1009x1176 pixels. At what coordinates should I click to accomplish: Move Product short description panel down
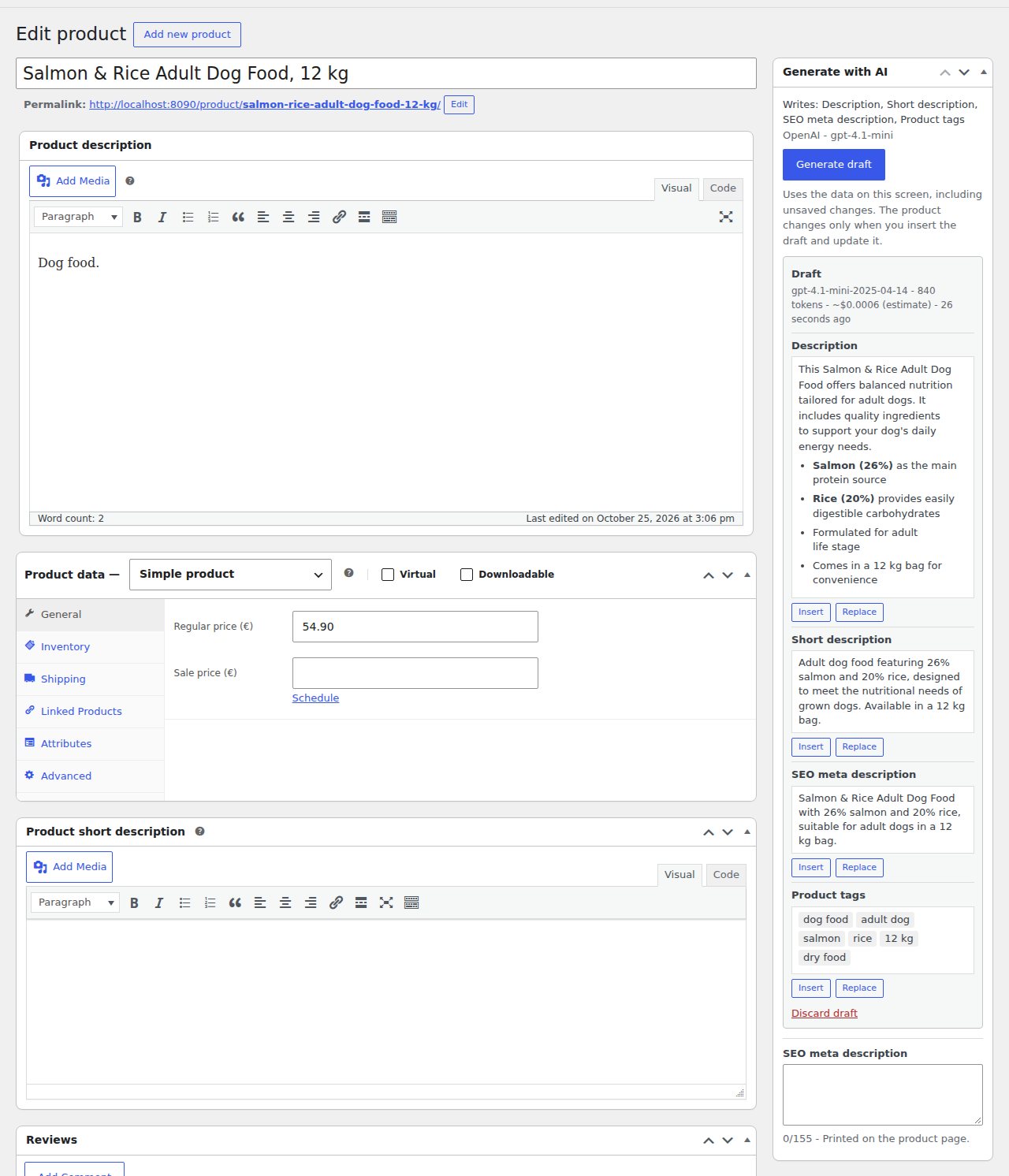(728, 832)
